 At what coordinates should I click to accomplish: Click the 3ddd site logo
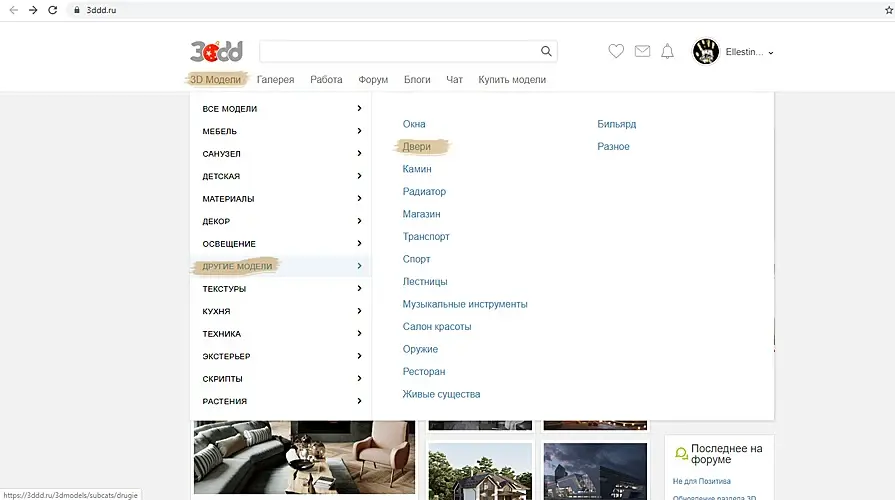(216, 51)
